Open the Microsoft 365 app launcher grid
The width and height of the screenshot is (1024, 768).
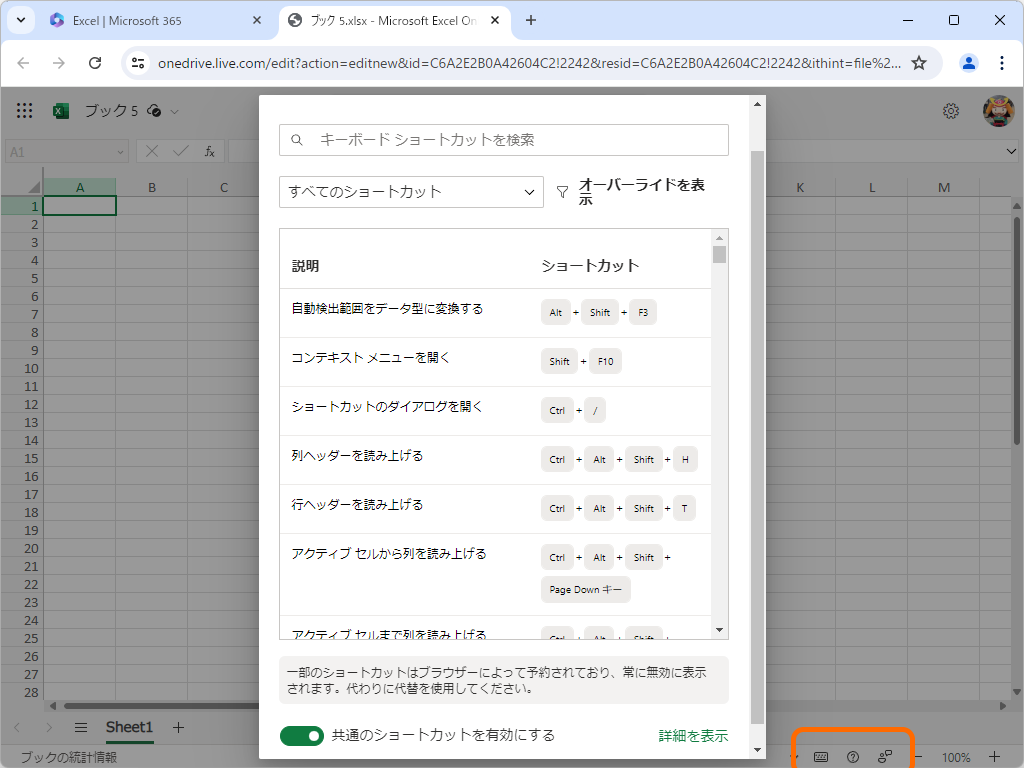(24, 111)
